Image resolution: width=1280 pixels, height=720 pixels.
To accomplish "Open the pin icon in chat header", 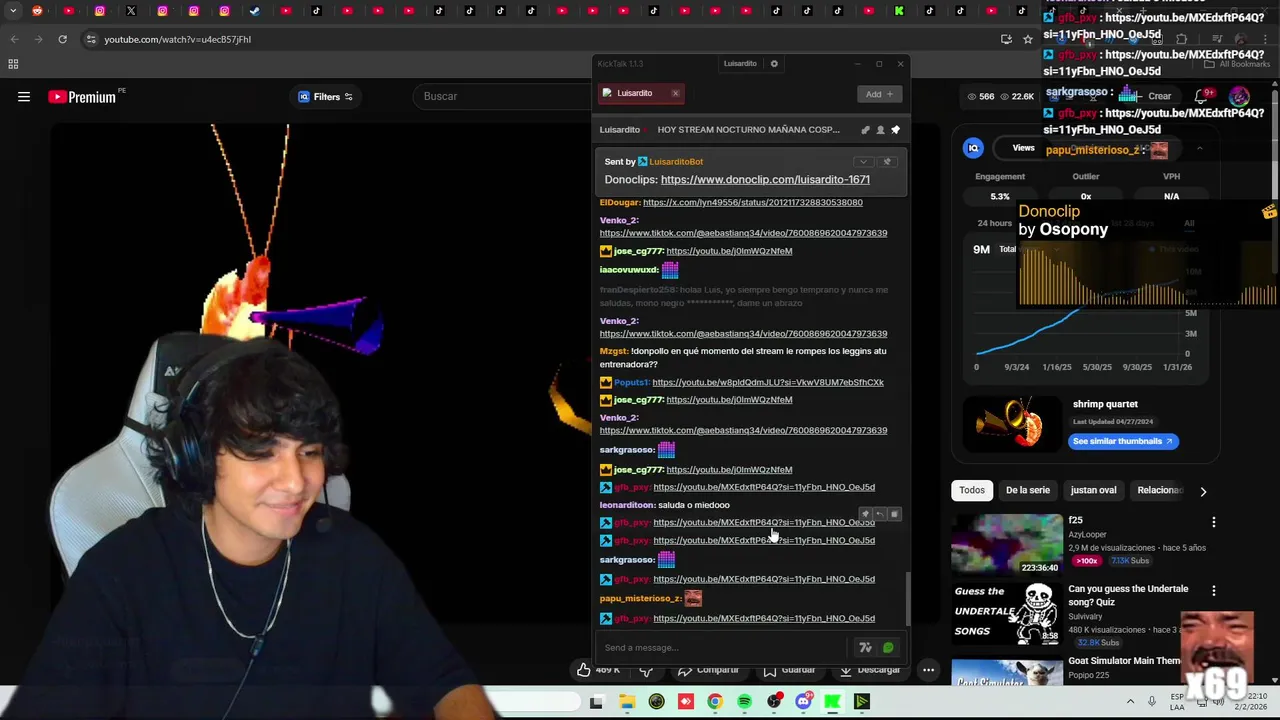I will pyautogui.click(x=895, y=130).
